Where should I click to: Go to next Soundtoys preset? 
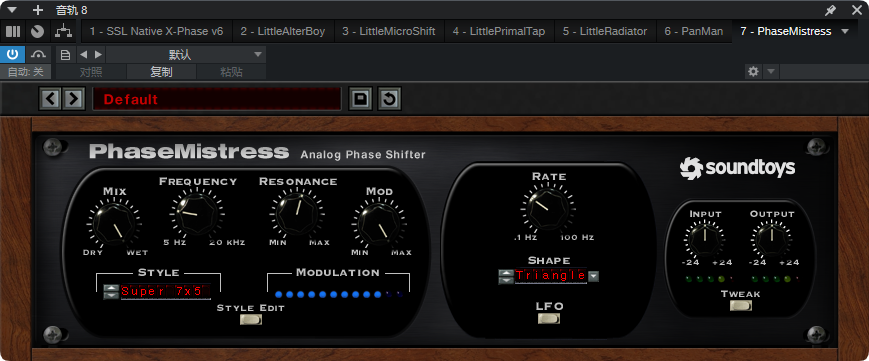[73, 99]
